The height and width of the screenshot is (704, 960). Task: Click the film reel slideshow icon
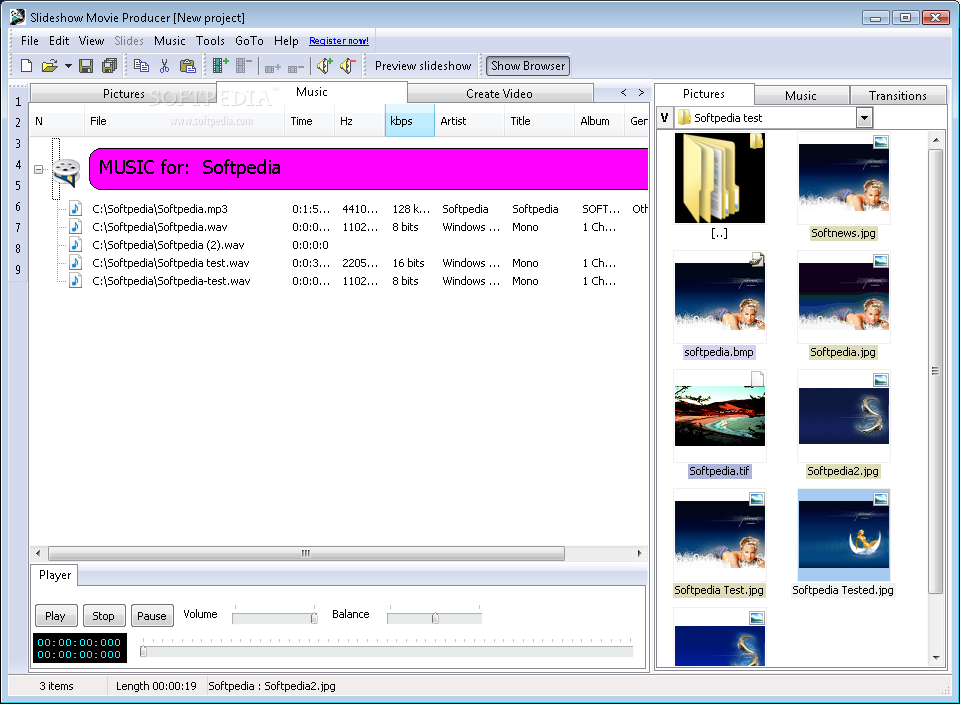point(66,171)
